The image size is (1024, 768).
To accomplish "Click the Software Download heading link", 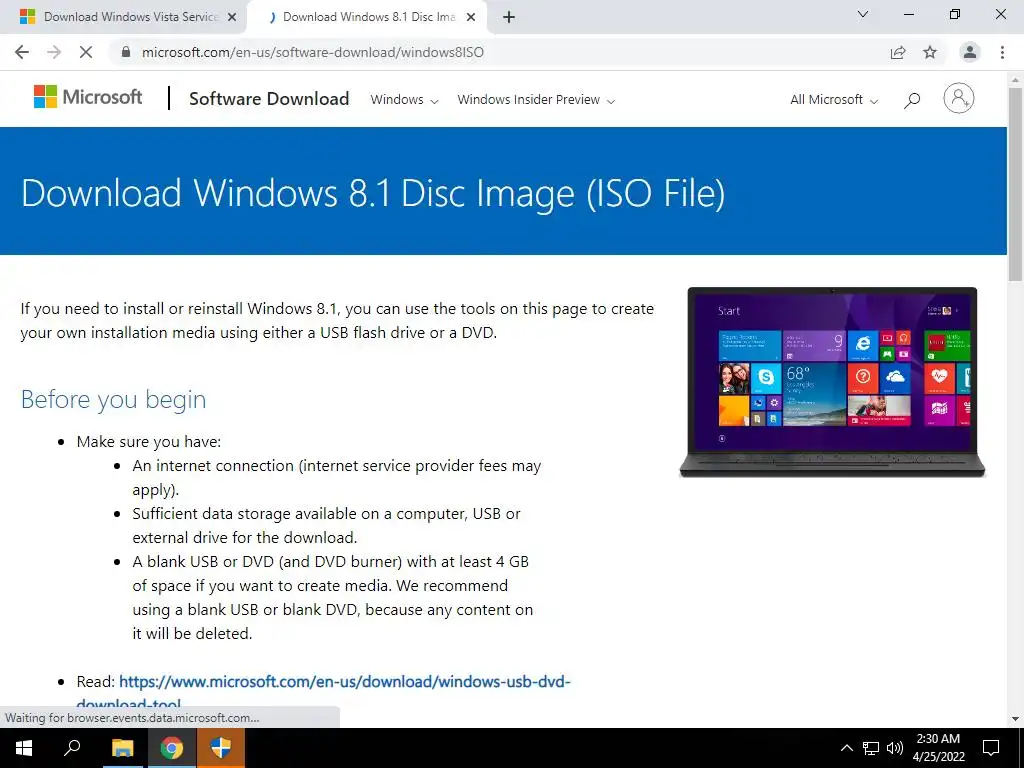I will pos(269,99).
